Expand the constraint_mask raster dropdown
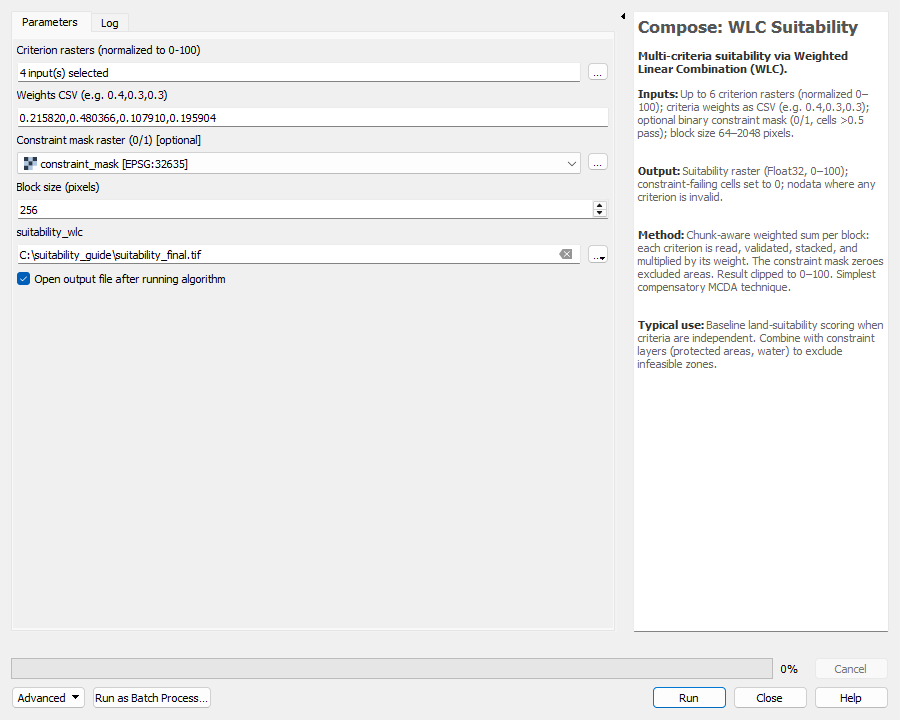 571,164
